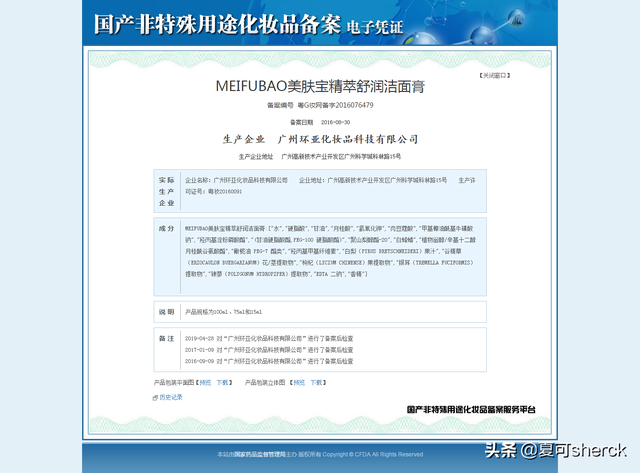Click the 国家药品监督管理局 copyright footer text

point(260,454)
